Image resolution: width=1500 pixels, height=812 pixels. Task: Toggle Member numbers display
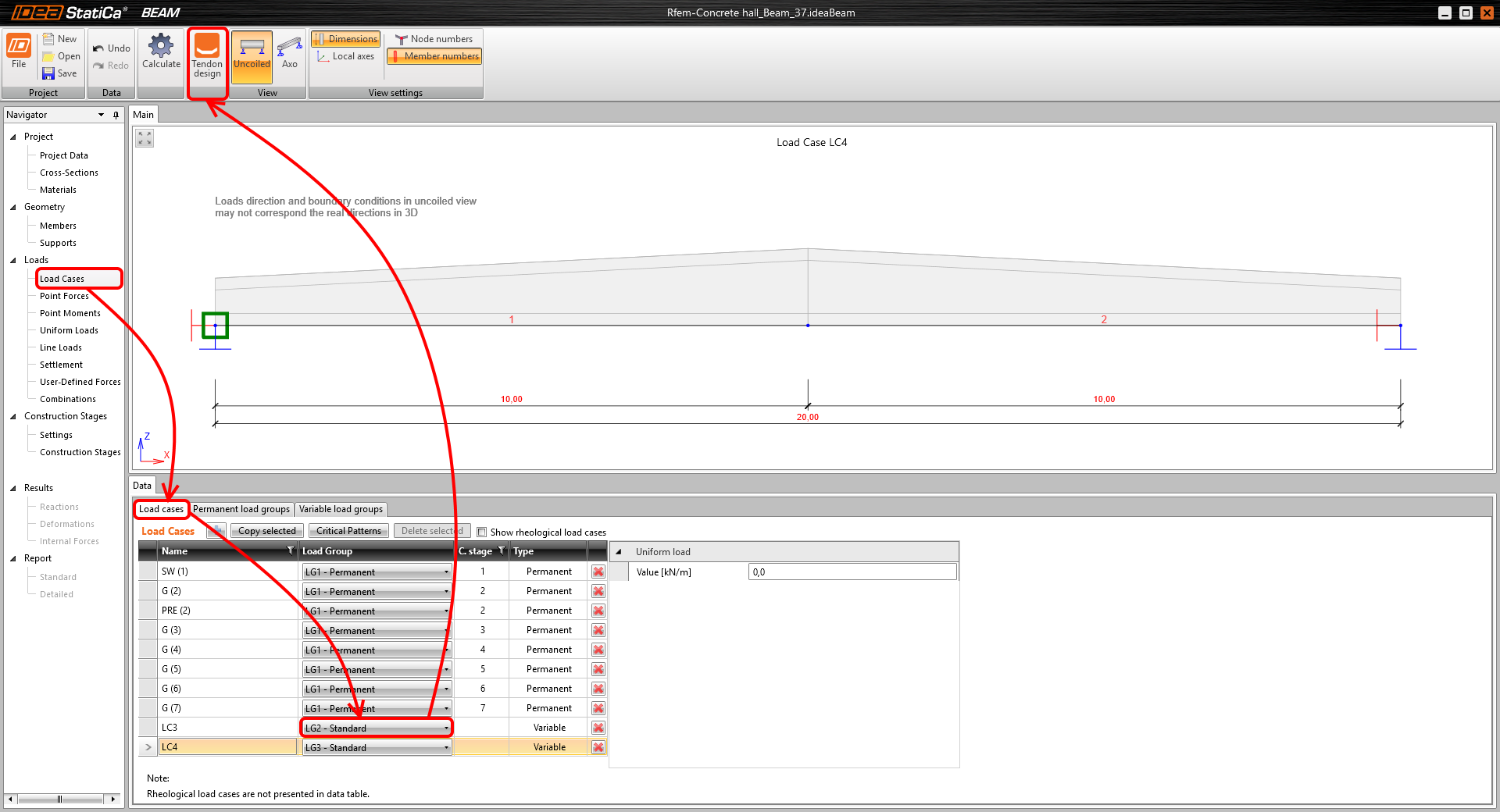tap(434, 56)
